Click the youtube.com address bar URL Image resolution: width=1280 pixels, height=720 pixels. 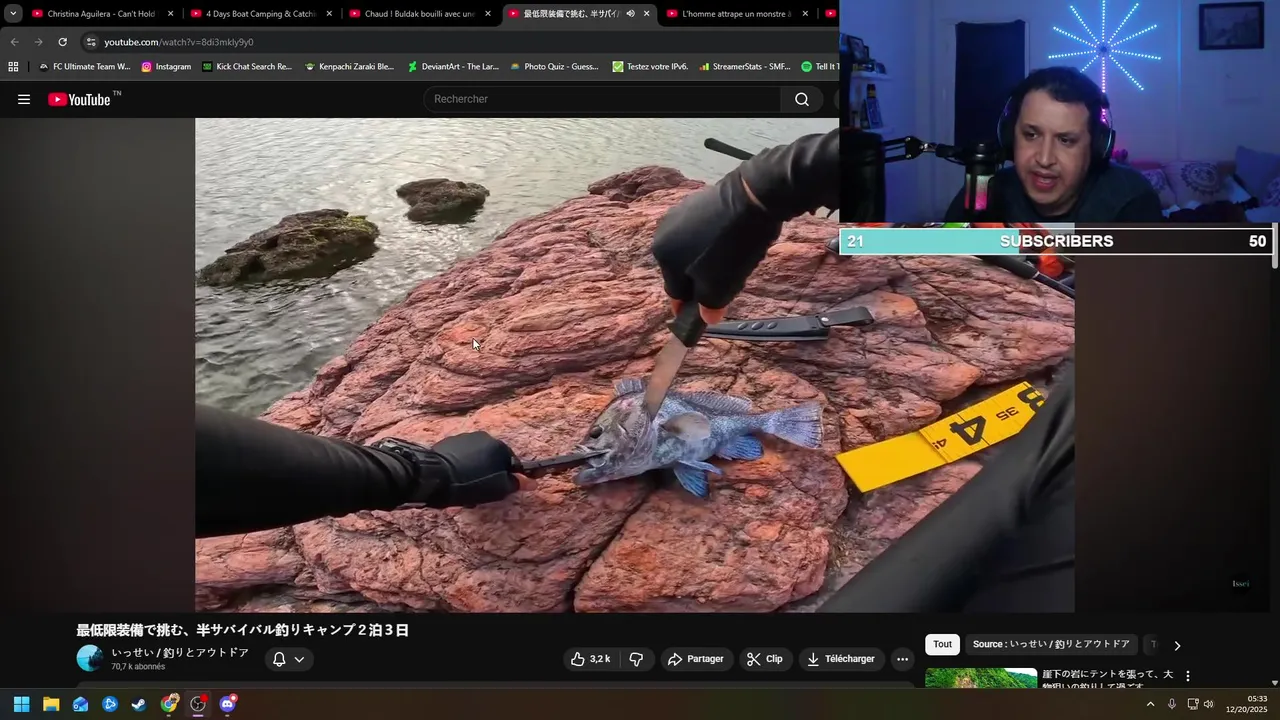(x=178, y=42)
